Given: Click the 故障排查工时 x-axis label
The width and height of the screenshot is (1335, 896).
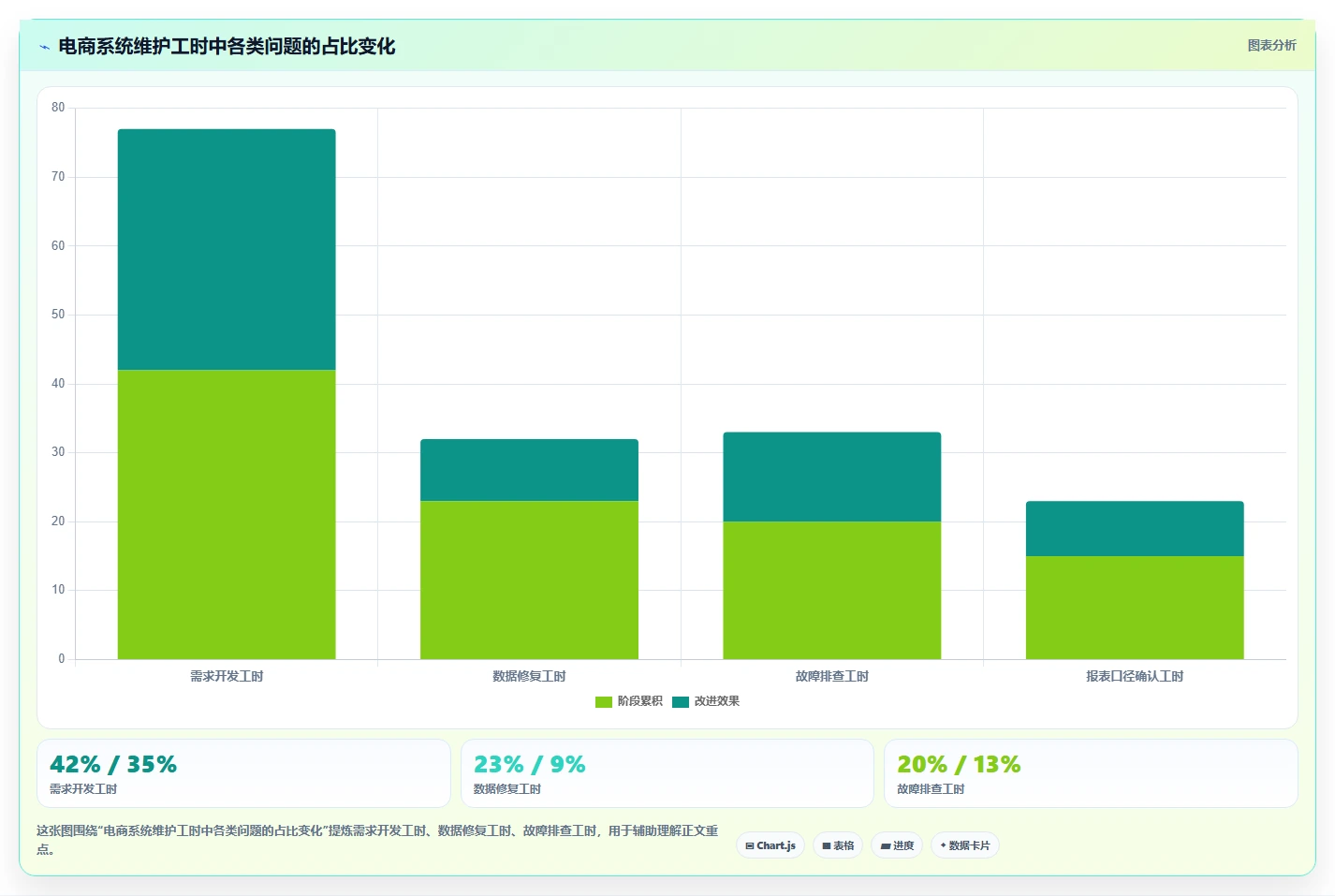Looking at the screenshot, I should click(832, 676).
